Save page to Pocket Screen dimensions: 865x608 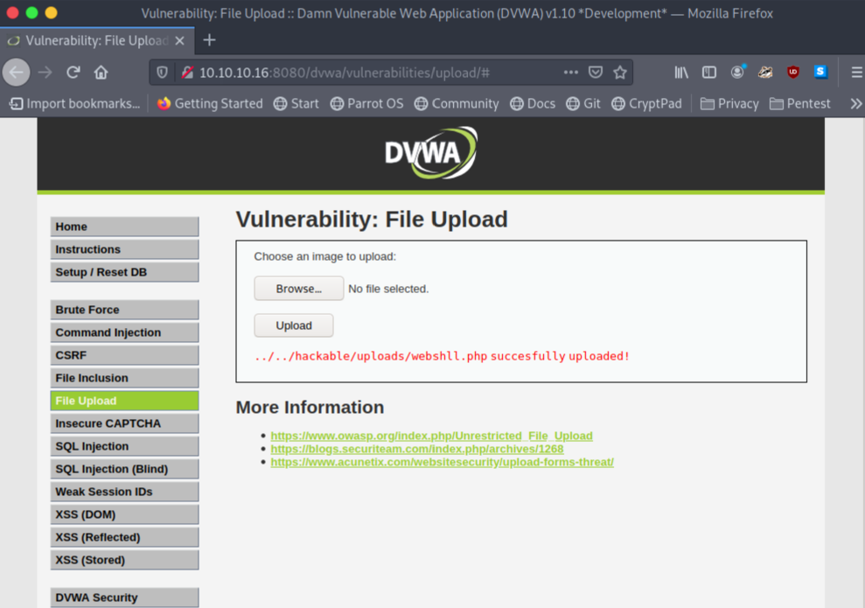pyautogui.click(x=595, y=72)
